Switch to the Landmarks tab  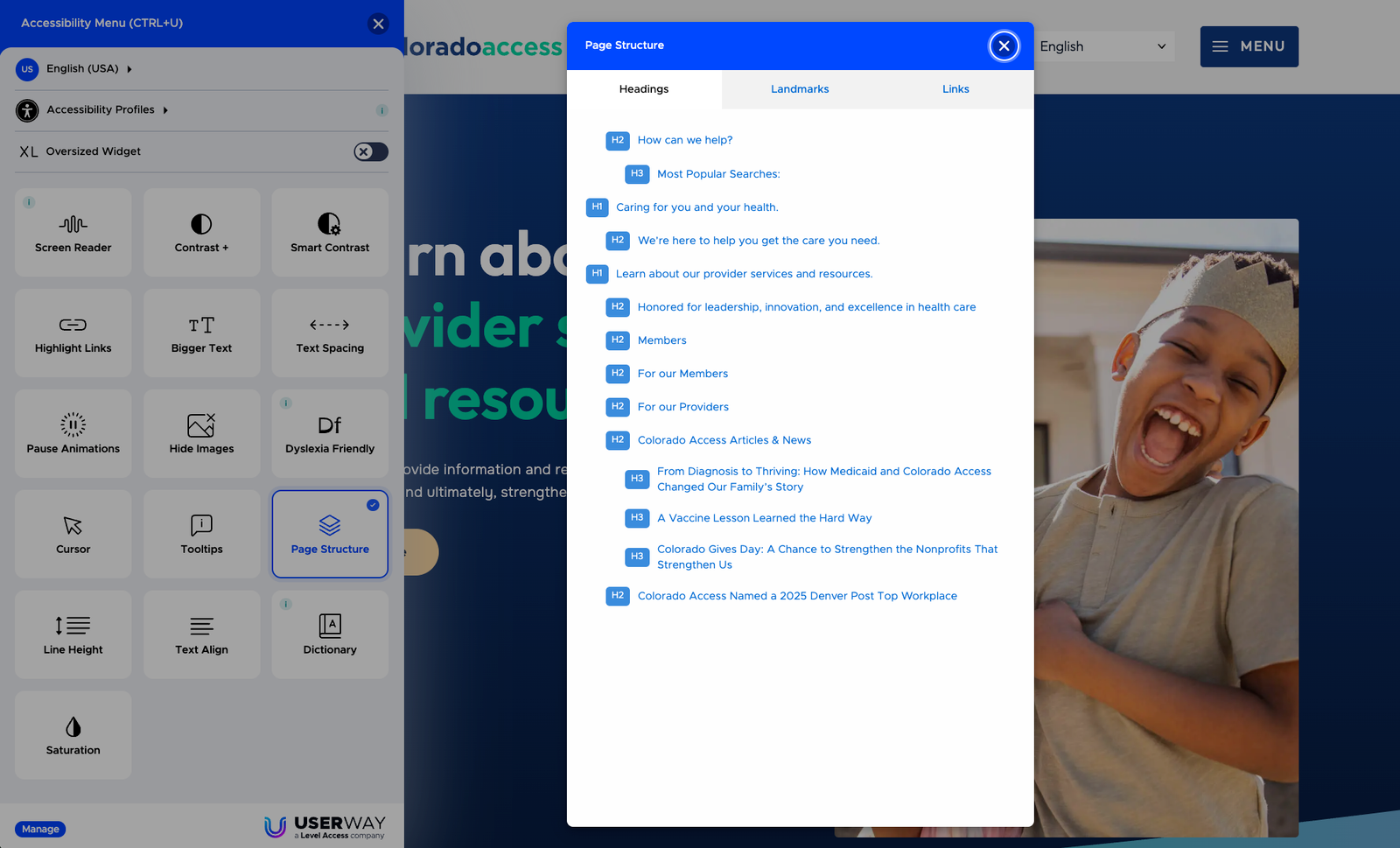799,89
